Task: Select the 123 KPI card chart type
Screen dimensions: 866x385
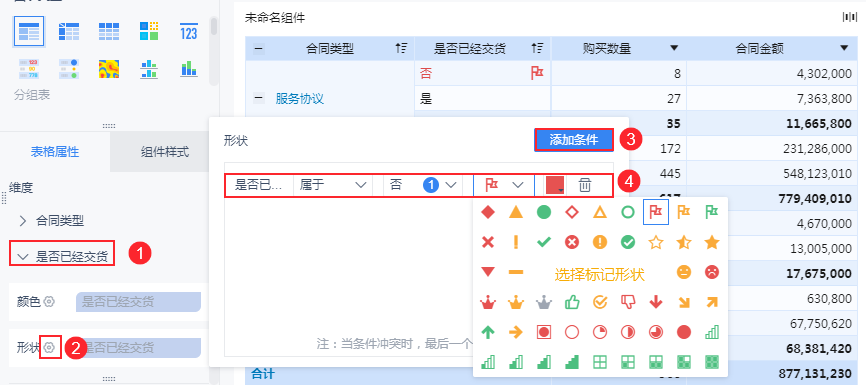Action: tap(188, 31)
